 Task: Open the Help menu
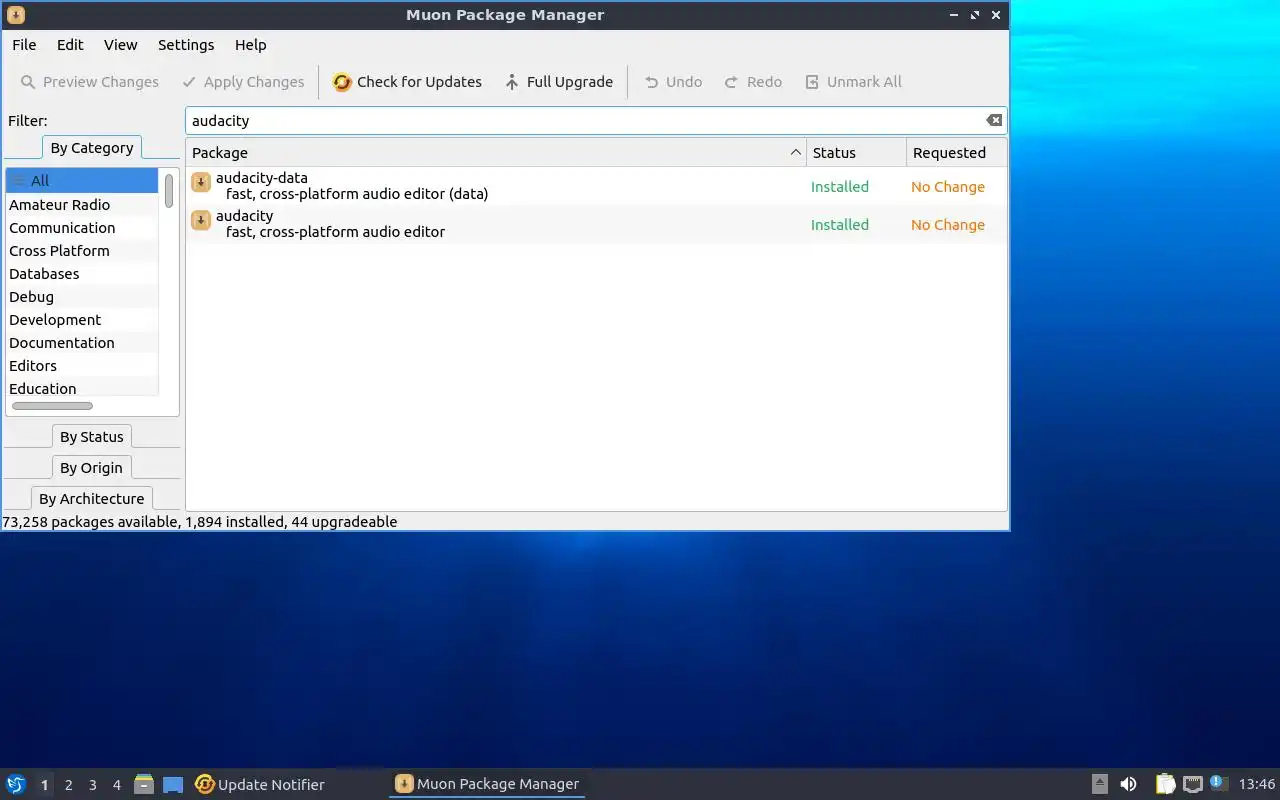pyautogui.click(x=250, y=45)
